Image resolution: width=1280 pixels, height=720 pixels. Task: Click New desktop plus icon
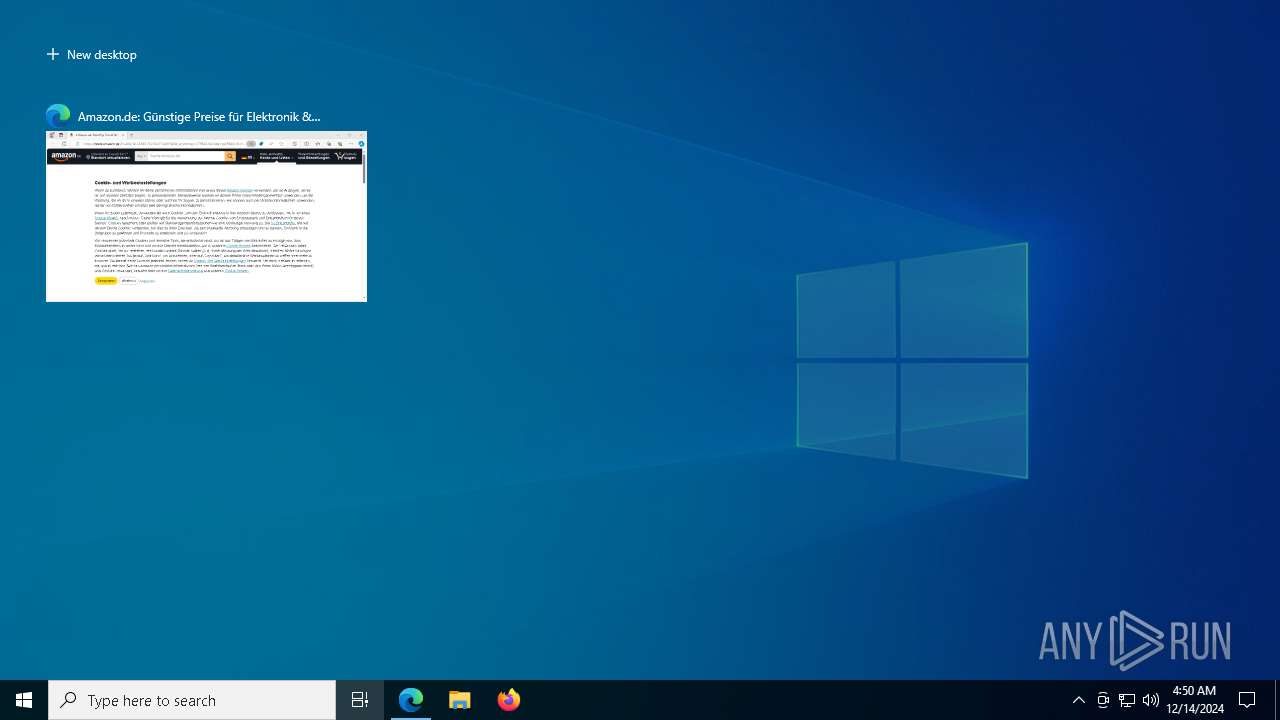coord(53,55)
